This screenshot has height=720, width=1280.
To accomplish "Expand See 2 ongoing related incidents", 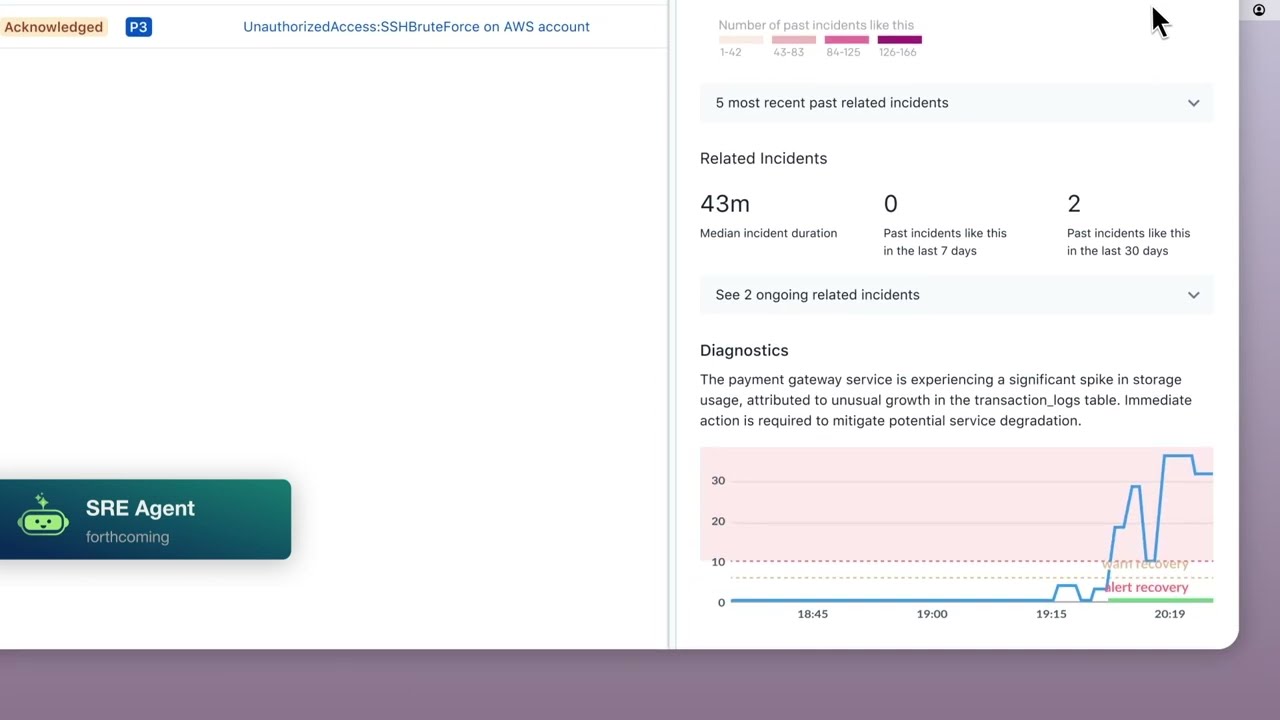I will pos(956,295).
